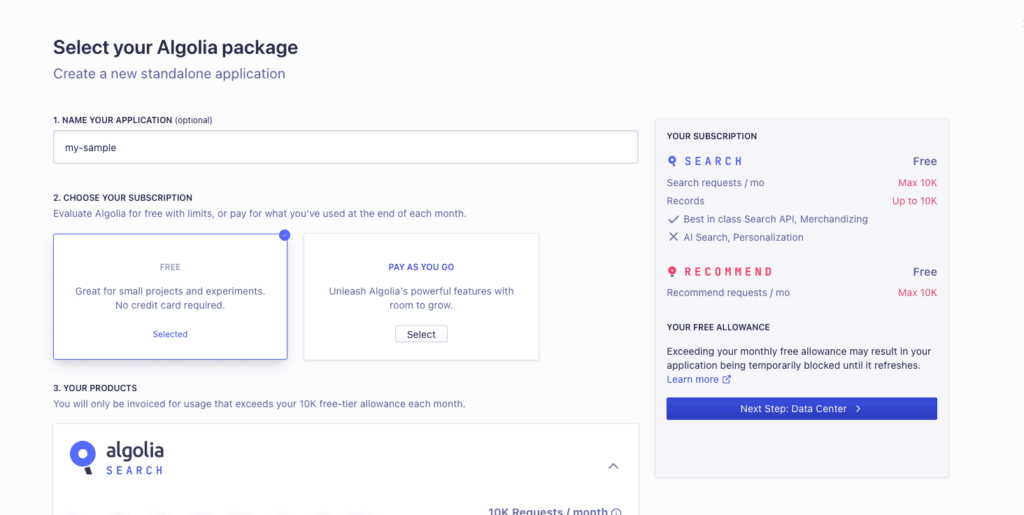Click the checkmark beside Best in class Search API
1024x515 pixels.
click(x=673, y=219)
